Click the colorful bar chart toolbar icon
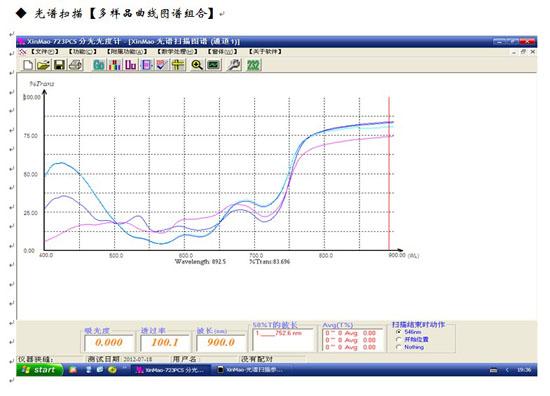Viewport: 550px width, 396px height. [x=115, y=65]
